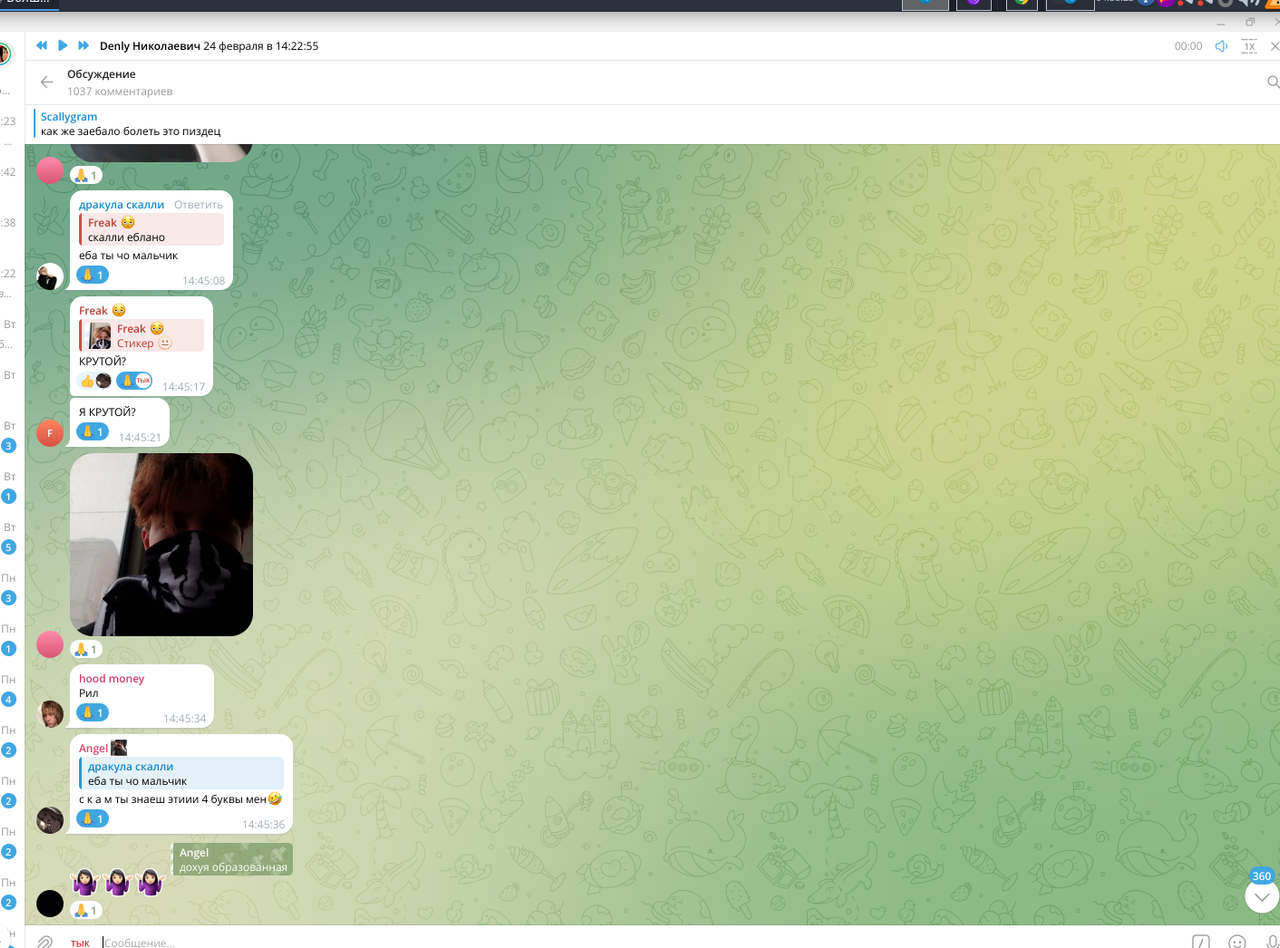The image size is (1280, 948).
Task: Open the black avatar near sticker
Action: coord(50,904)
